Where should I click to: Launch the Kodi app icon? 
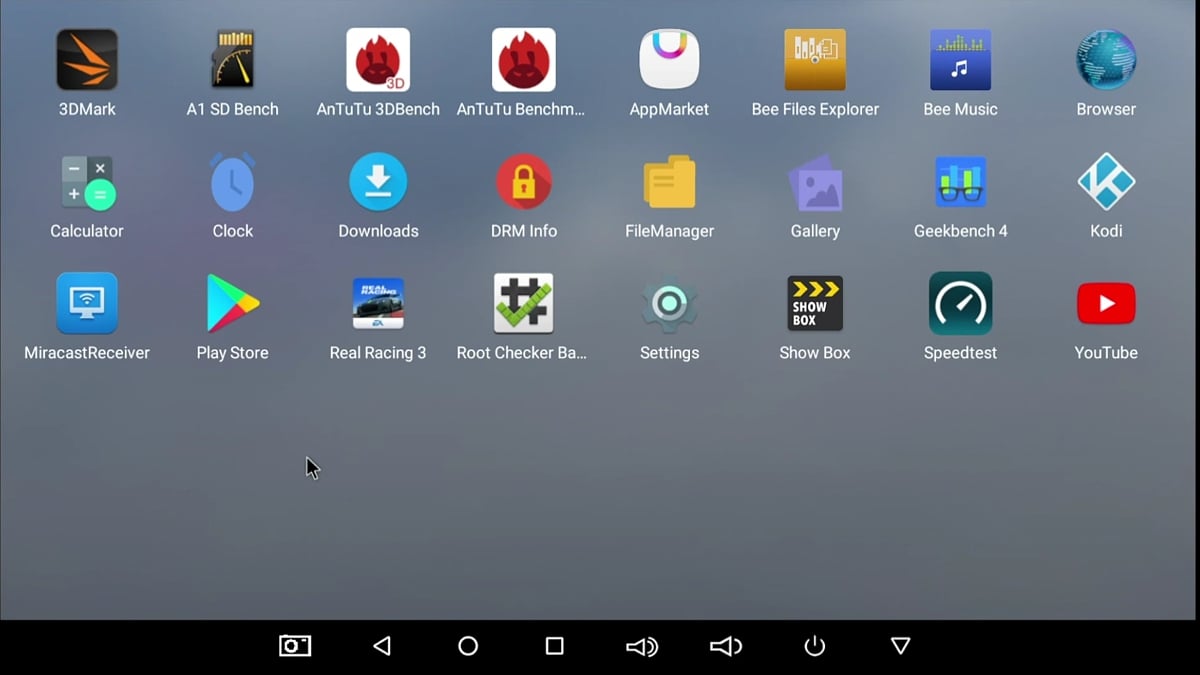coord(1106,182)
